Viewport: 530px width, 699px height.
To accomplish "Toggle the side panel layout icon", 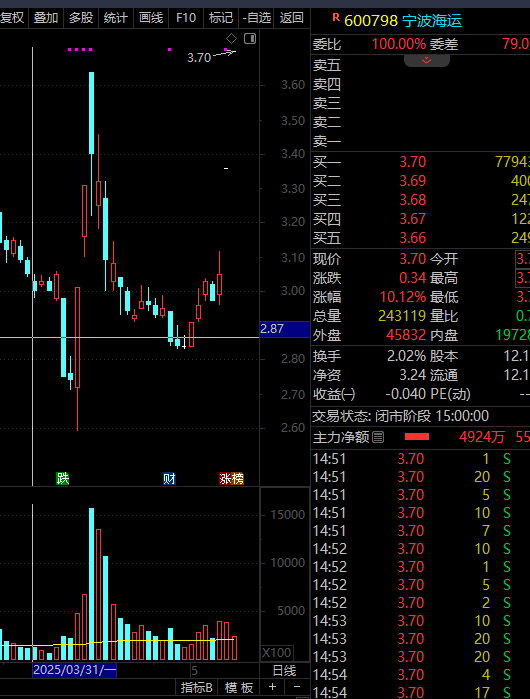I will point(250,39).
